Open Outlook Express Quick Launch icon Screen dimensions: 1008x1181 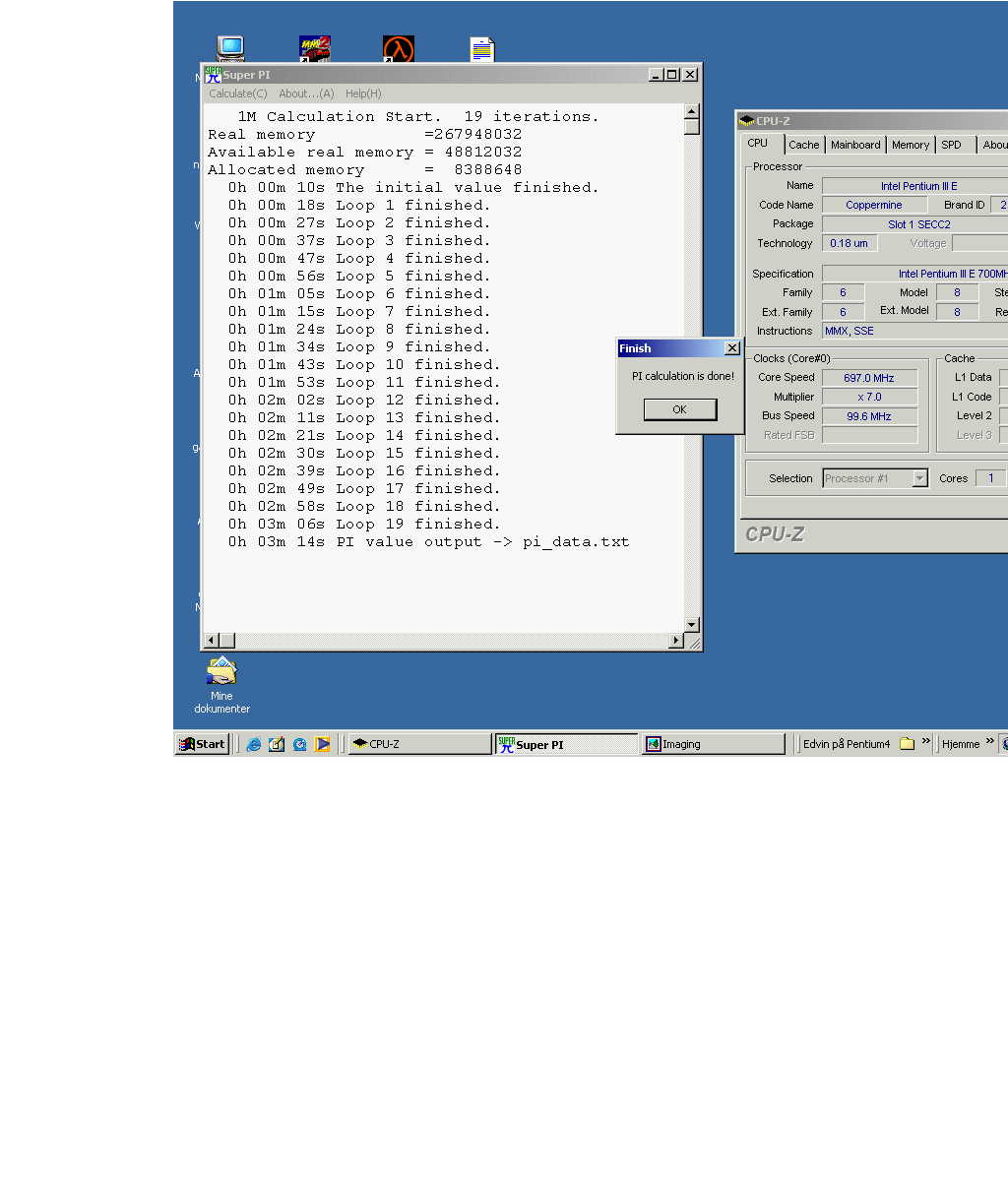[x=277, y=744]
